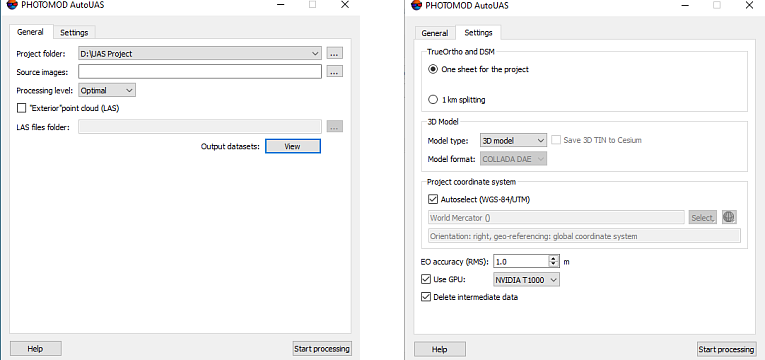Click the EO accuracy spinner arrows

pos(553,261)
